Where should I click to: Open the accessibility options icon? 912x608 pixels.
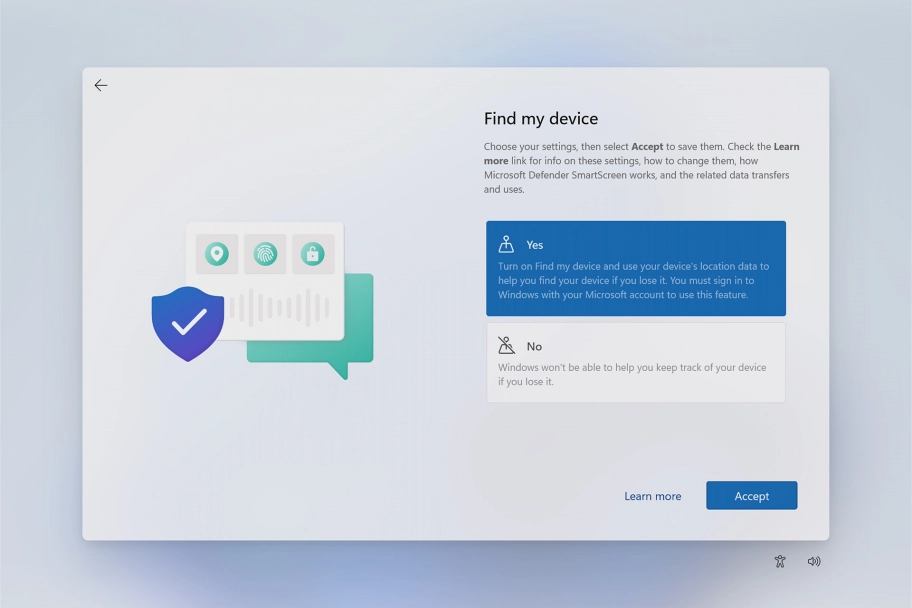click(780, 562)
